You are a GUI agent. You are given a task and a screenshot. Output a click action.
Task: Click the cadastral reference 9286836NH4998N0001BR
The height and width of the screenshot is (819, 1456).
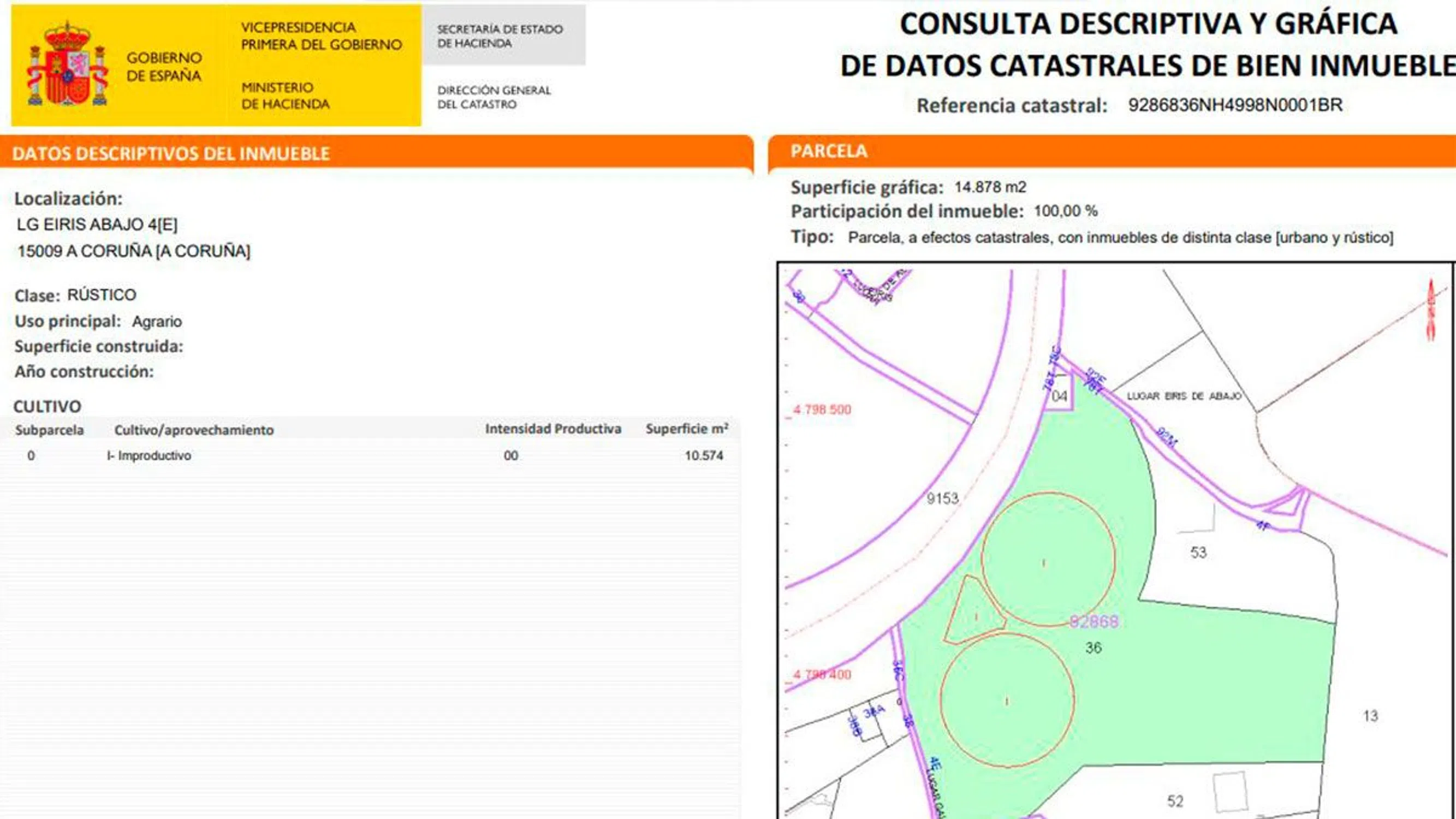1235,105
